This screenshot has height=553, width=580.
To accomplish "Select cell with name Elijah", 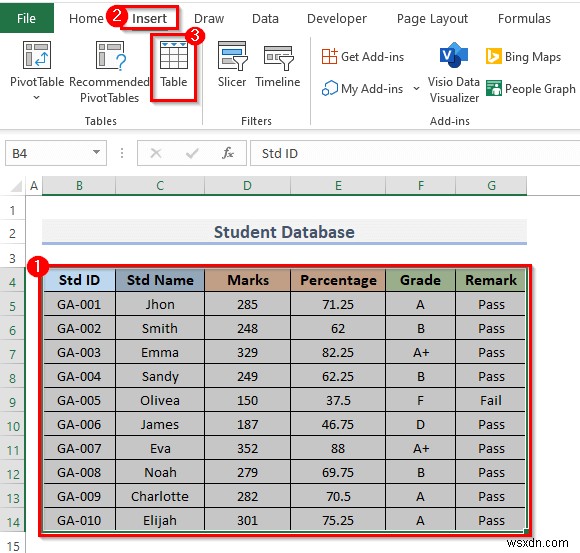I will 160,520.
